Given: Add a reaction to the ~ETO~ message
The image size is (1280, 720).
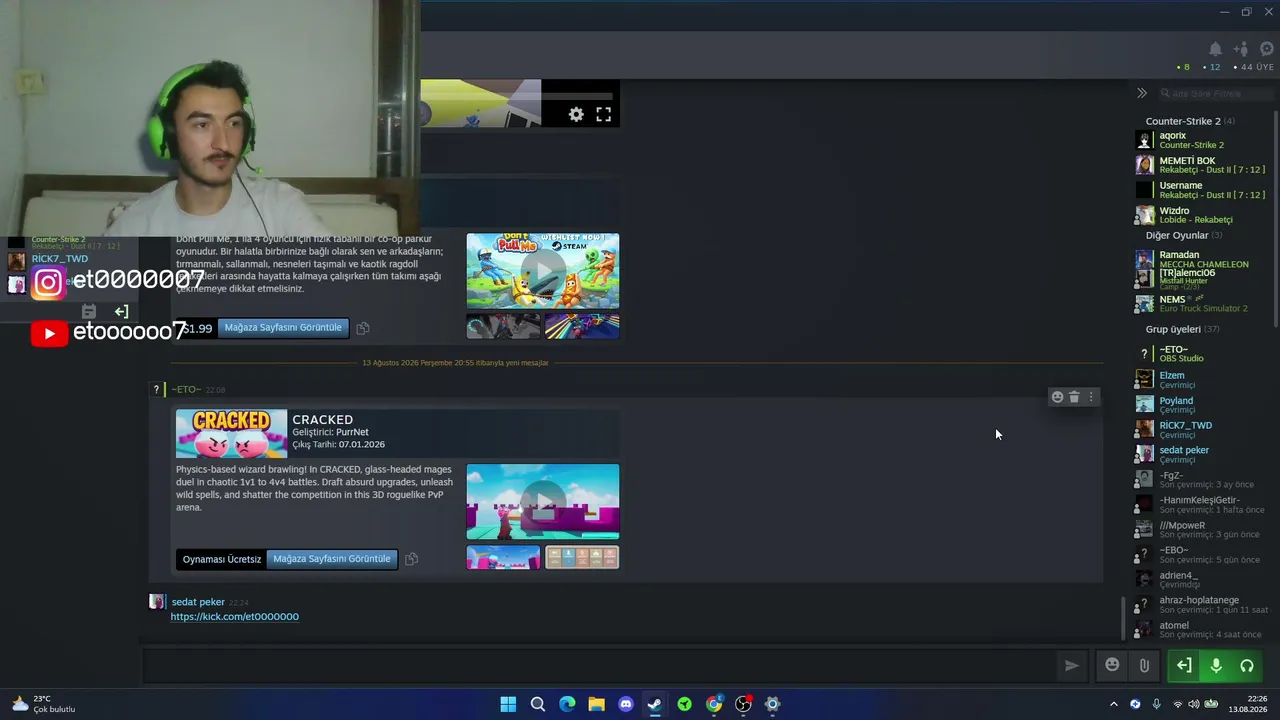Looking at the screenshot, I should tap(1057, 397).
